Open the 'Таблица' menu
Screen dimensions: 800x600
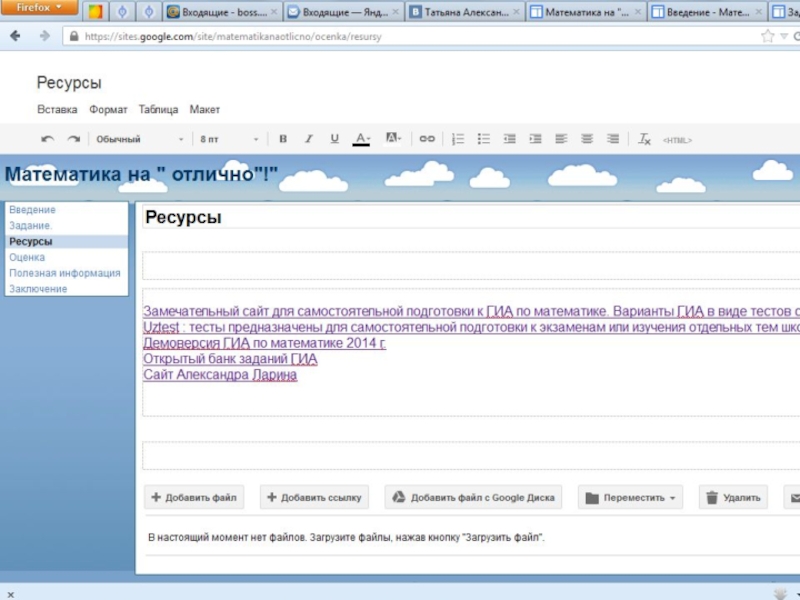pyautogui.click(x=158, y=109)
